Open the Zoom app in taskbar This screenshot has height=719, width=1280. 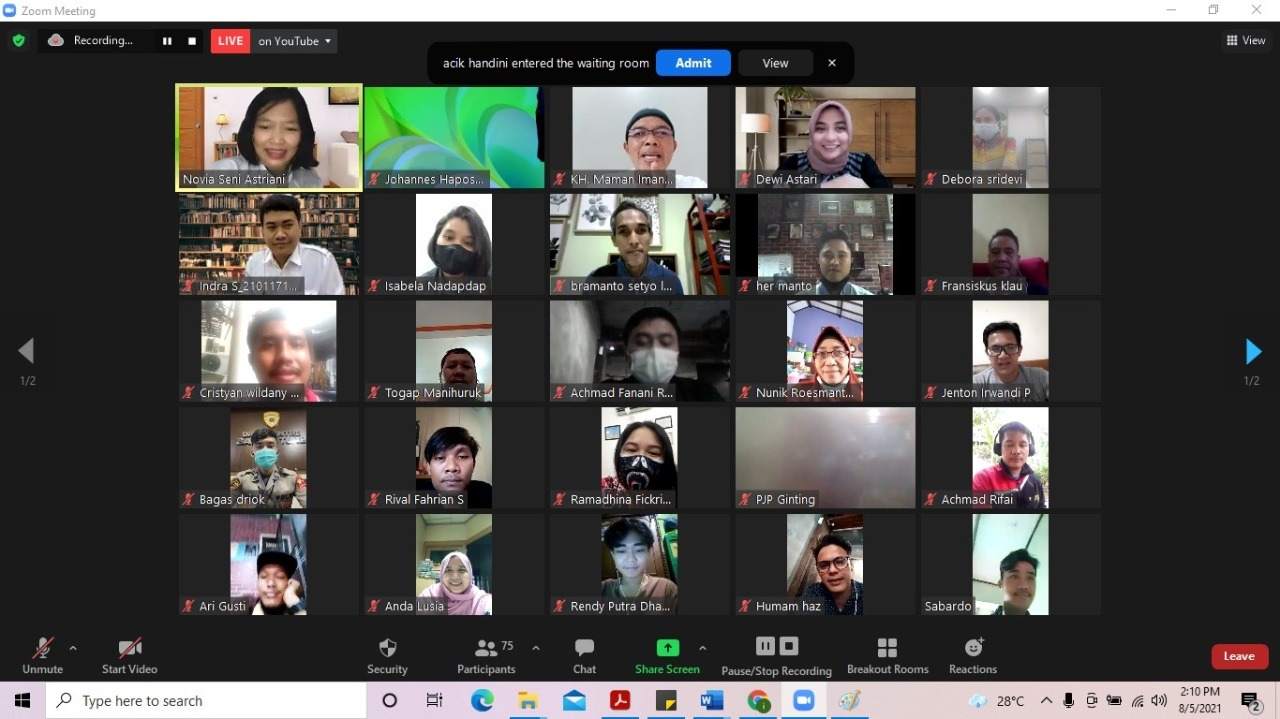click(804, 701)
